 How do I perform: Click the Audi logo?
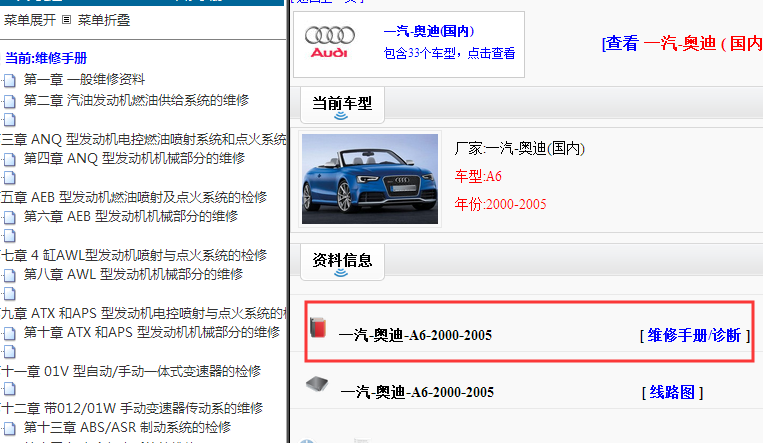pos(330,42)
